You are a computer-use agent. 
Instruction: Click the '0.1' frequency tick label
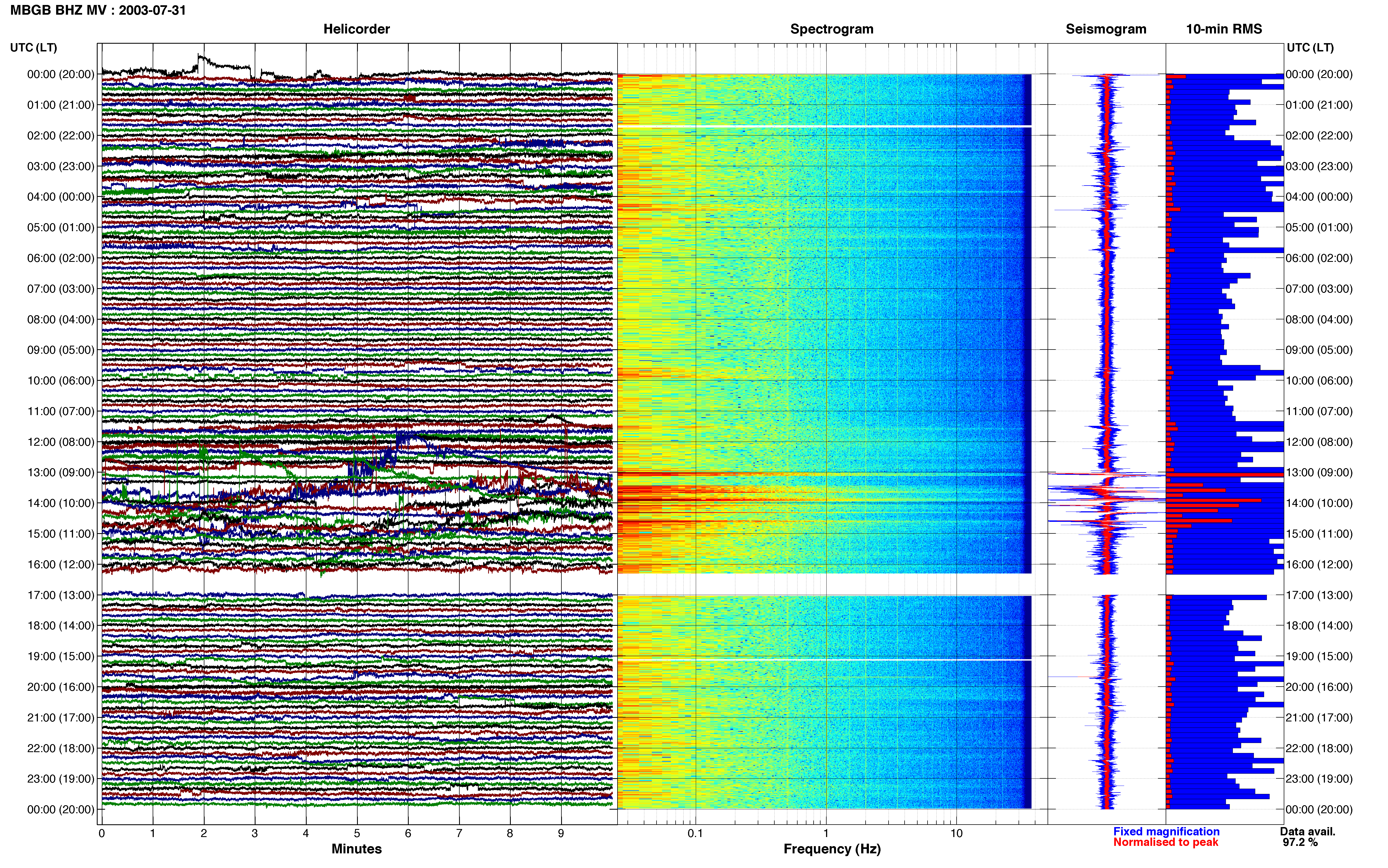tap(695, 833)
